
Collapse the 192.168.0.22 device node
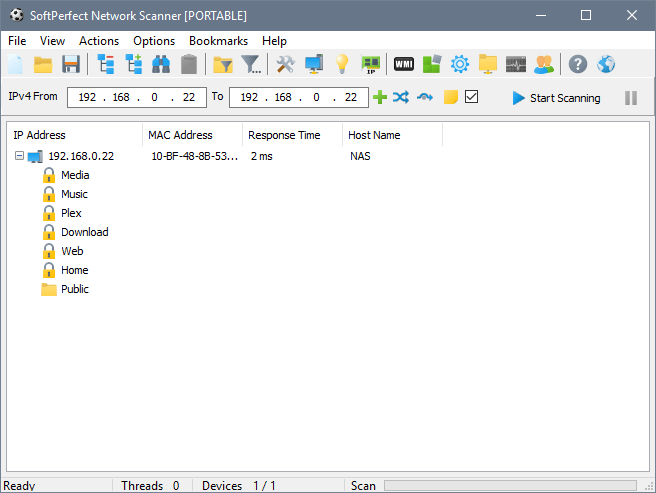pyautogui.click(x=19, y=156)
